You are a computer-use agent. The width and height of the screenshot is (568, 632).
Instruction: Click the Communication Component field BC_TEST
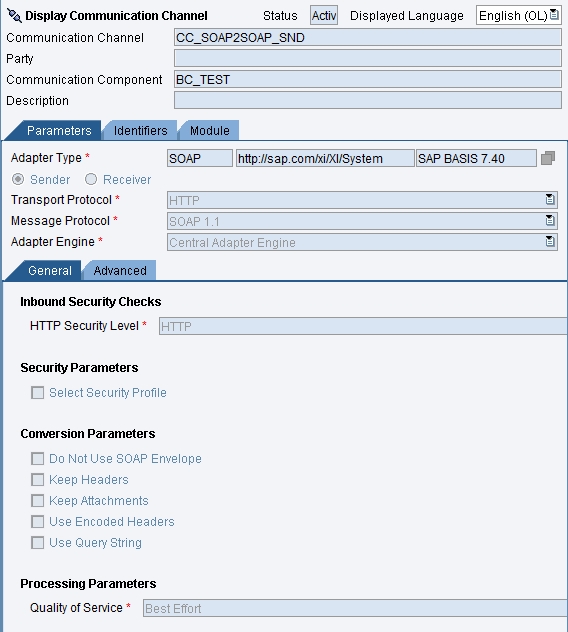click(368, 79)
